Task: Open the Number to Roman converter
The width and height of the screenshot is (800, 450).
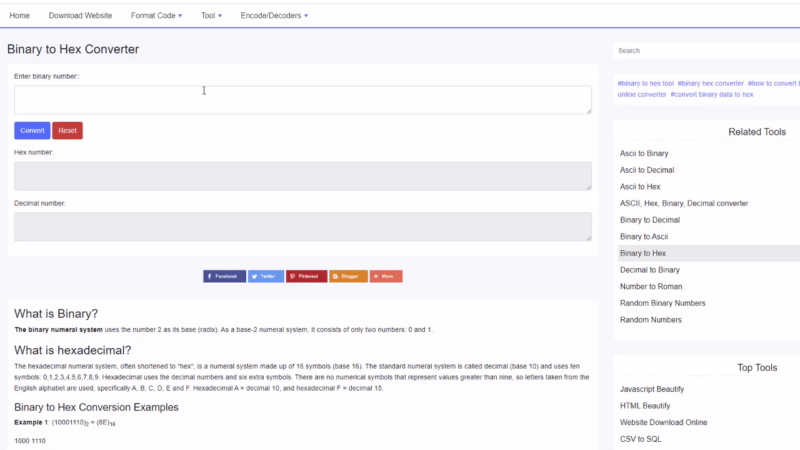Action: point(651,286)
